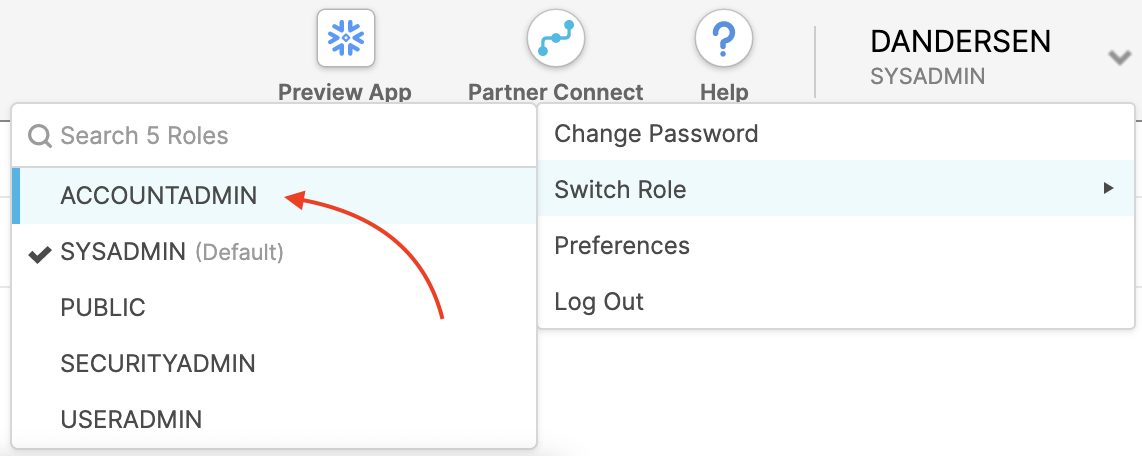The height and width of the screenshot is (456, 1142).
Task: Open the Partner Connect icon
Action: click(555, 39)
